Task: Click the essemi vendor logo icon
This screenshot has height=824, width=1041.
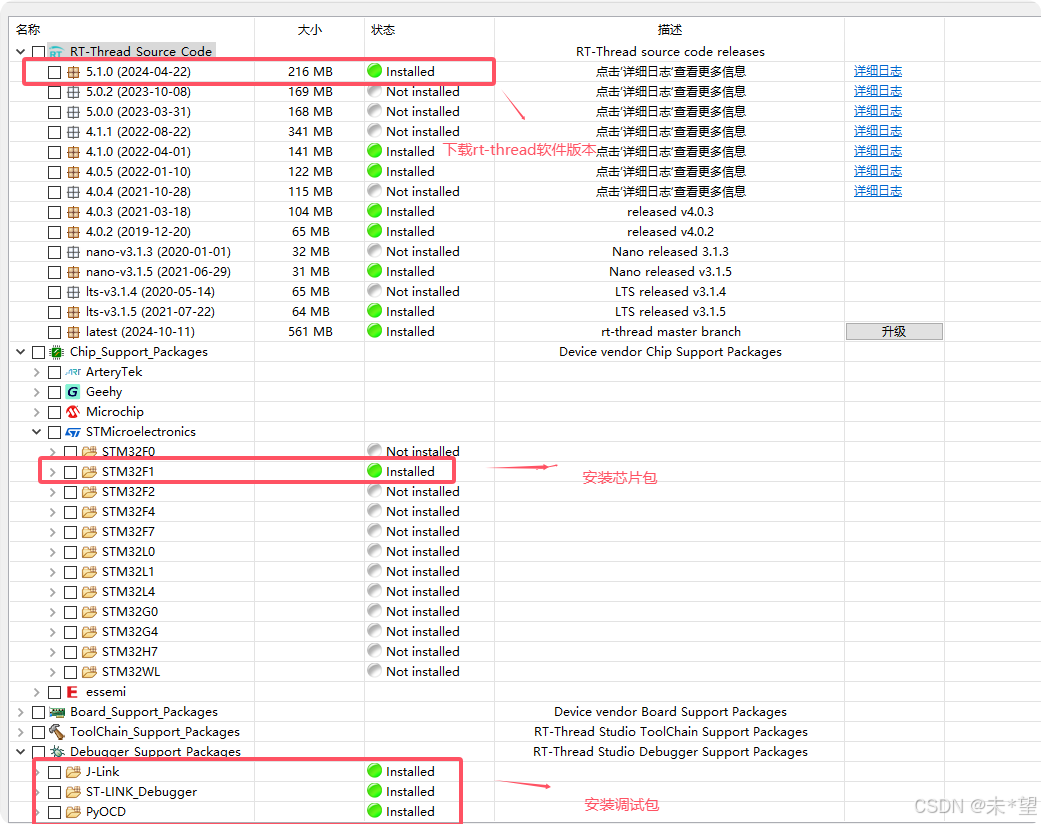Action: [x=73, y=692]
